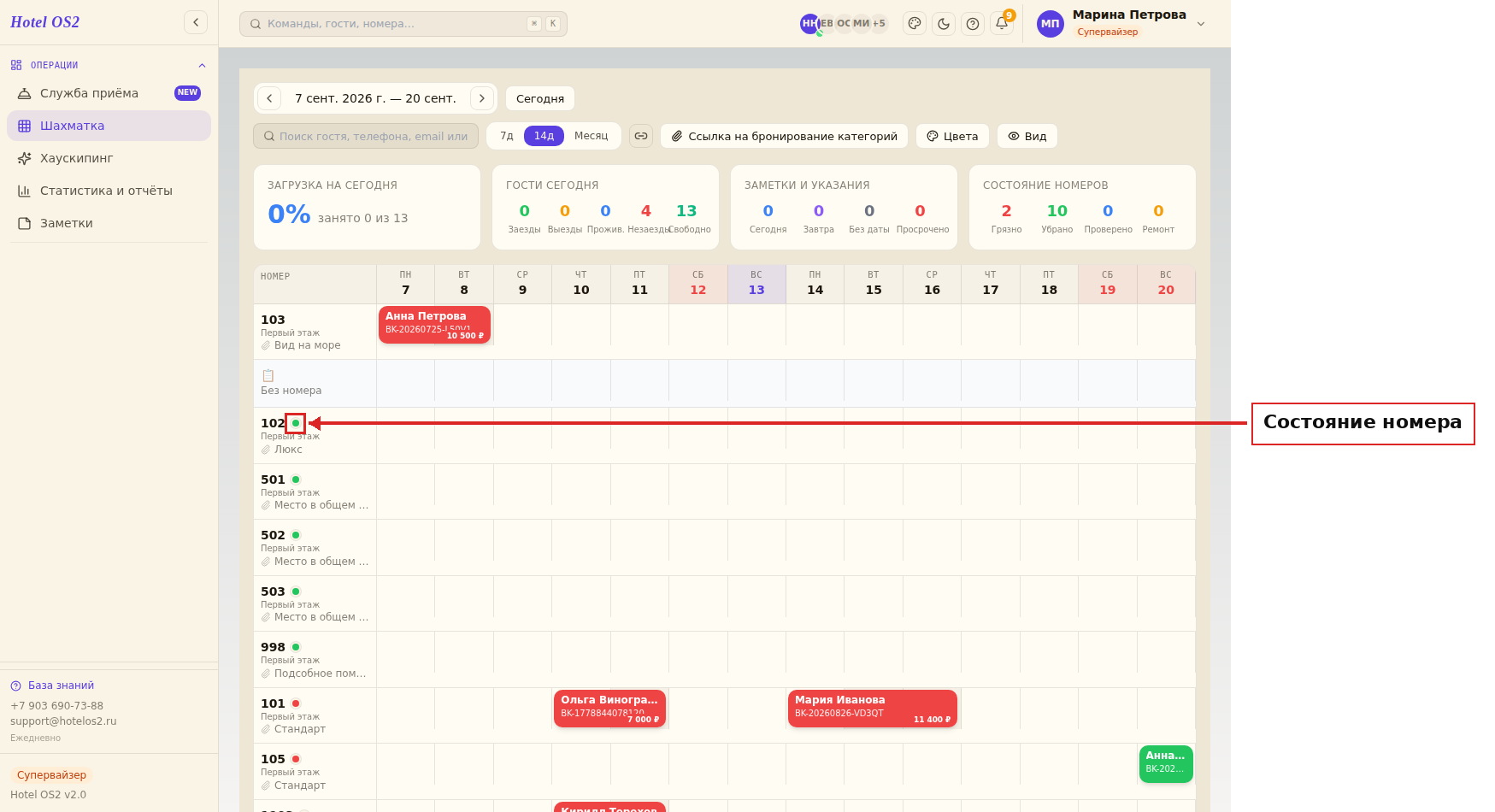Open the theme palette icon in header
The width and height of the screenshot is (1495, 812).
(x=915, y=24)
